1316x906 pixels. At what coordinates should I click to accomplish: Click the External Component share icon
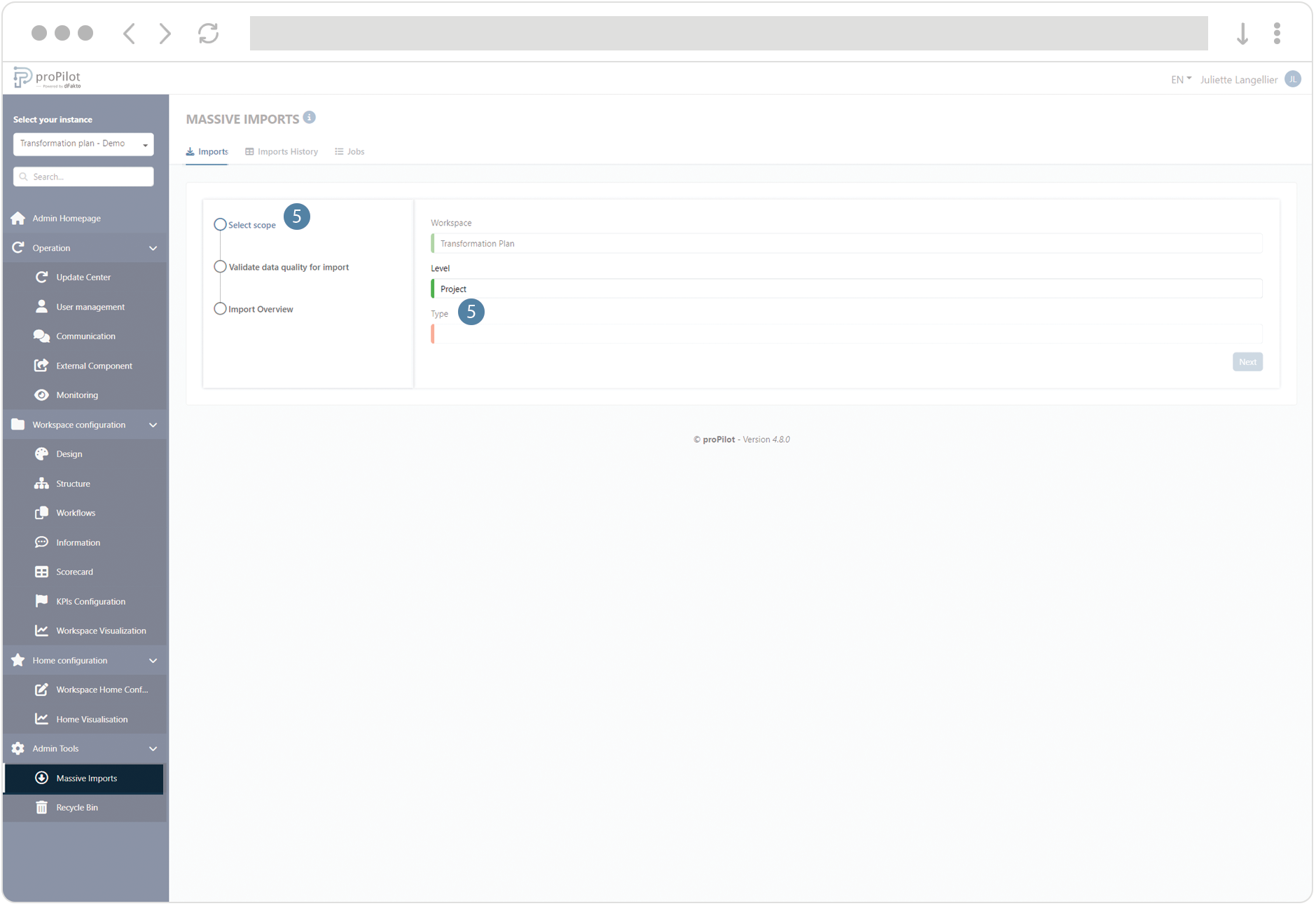pos(42,366)
